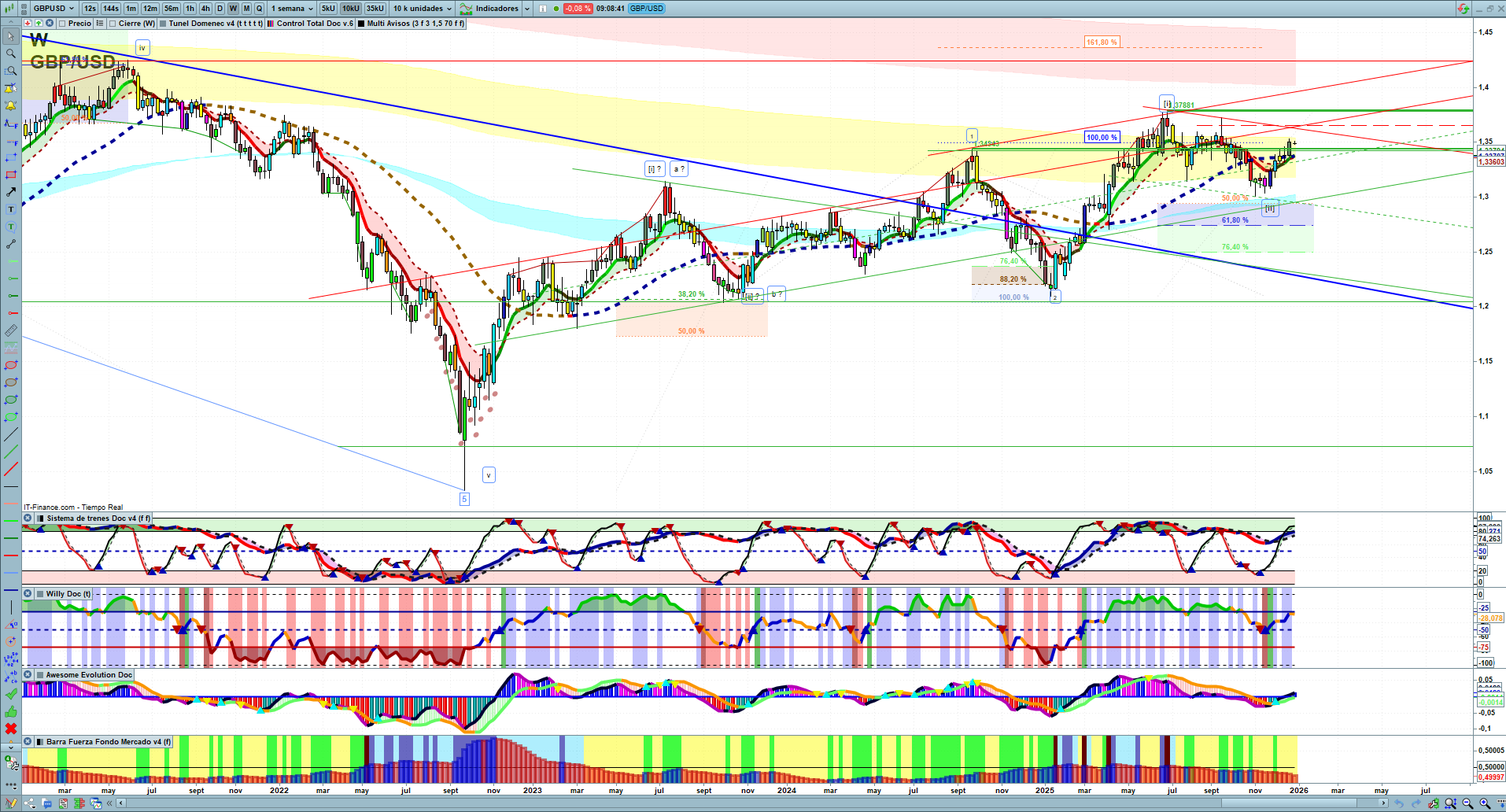
Task: Choose the green diagonal line tool
Action: click(11, 452)
